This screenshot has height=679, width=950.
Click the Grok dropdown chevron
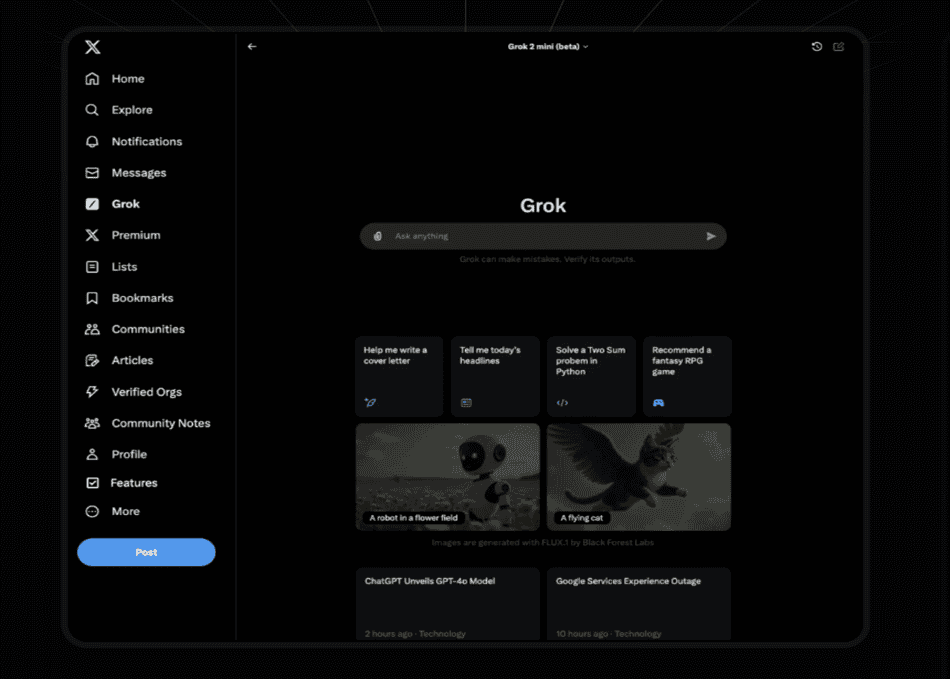(585, 46)
